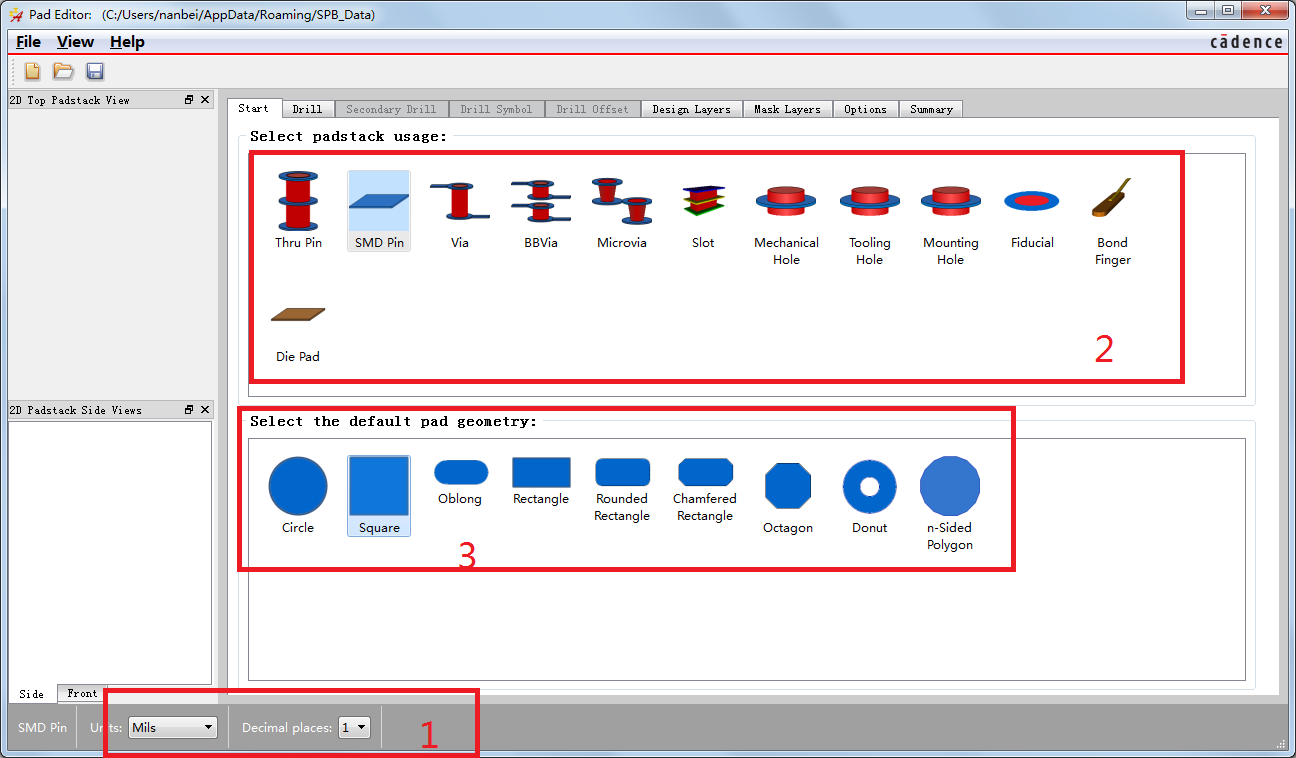Click the Open padstack folder icon

tap(64, 71)
